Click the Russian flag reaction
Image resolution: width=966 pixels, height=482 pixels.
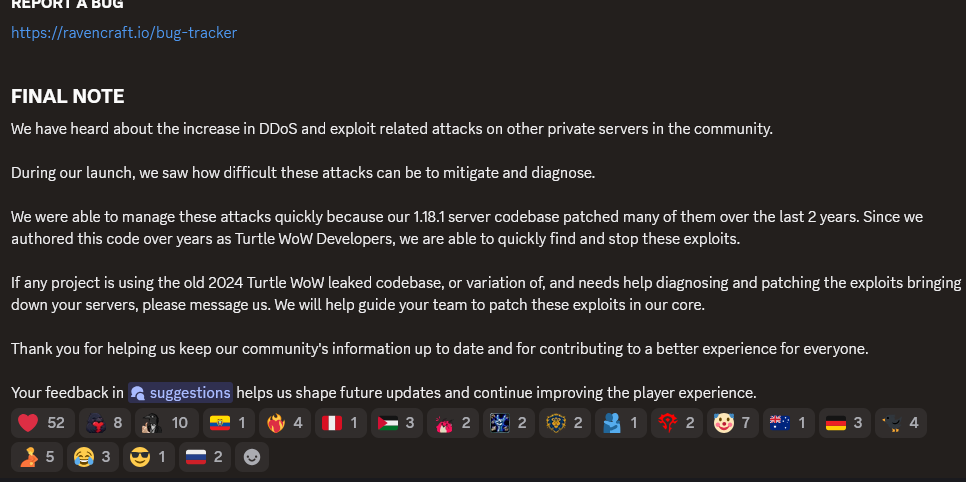205,457
